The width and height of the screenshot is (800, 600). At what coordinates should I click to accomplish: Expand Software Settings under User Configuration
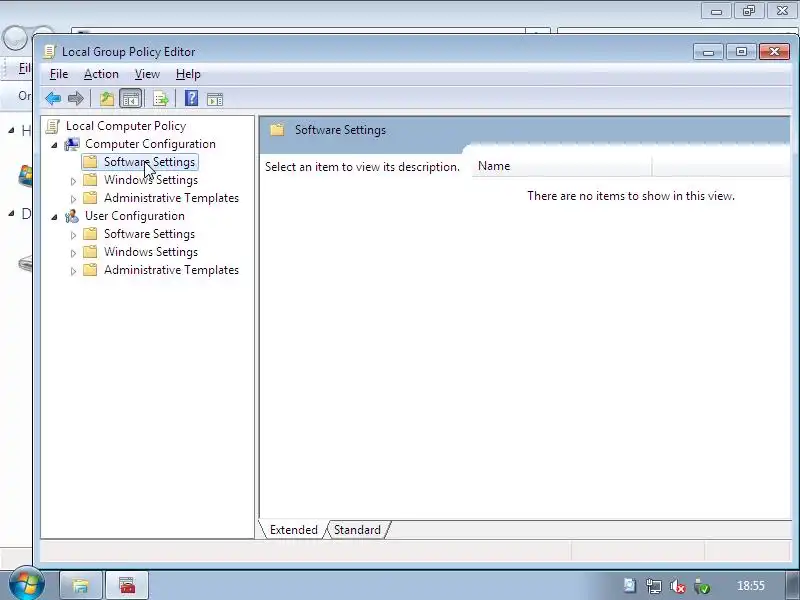[x=73, y=235]
